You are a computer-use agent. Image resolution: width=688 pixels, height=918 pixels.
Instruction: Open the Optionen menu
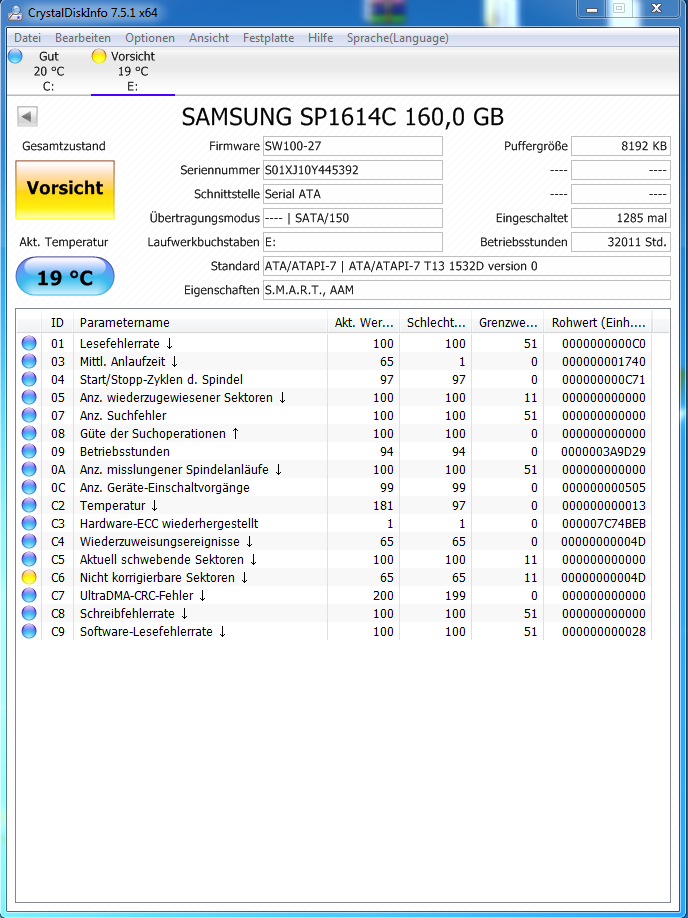point(150,38)
